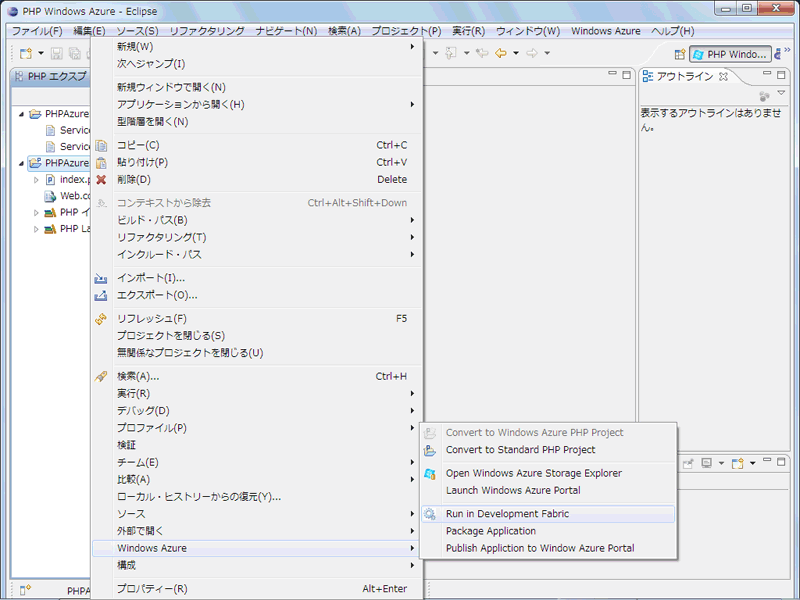
Task: Expand the index.p file node
Action: click(x=36, y=180)
